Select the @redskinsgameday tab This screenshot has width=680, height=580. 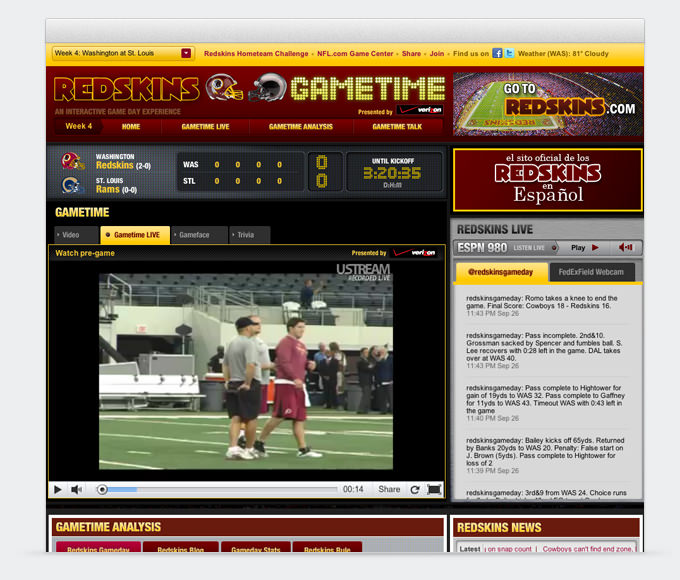click(501, 272)
